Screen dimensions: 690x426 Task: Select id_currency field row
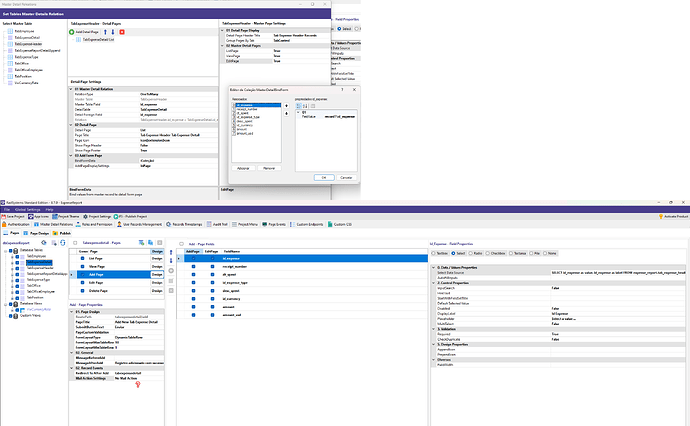[302, 299]
